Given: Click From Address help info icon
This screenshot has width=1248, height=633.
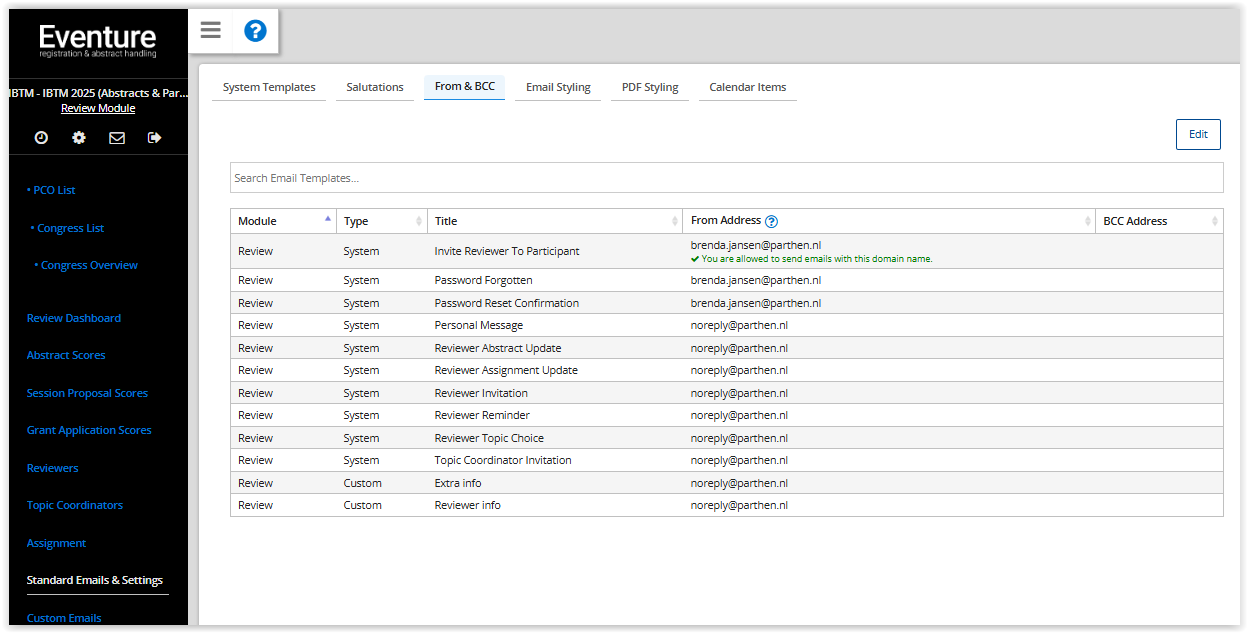Looking at the screenshot, I should [771, 222].
